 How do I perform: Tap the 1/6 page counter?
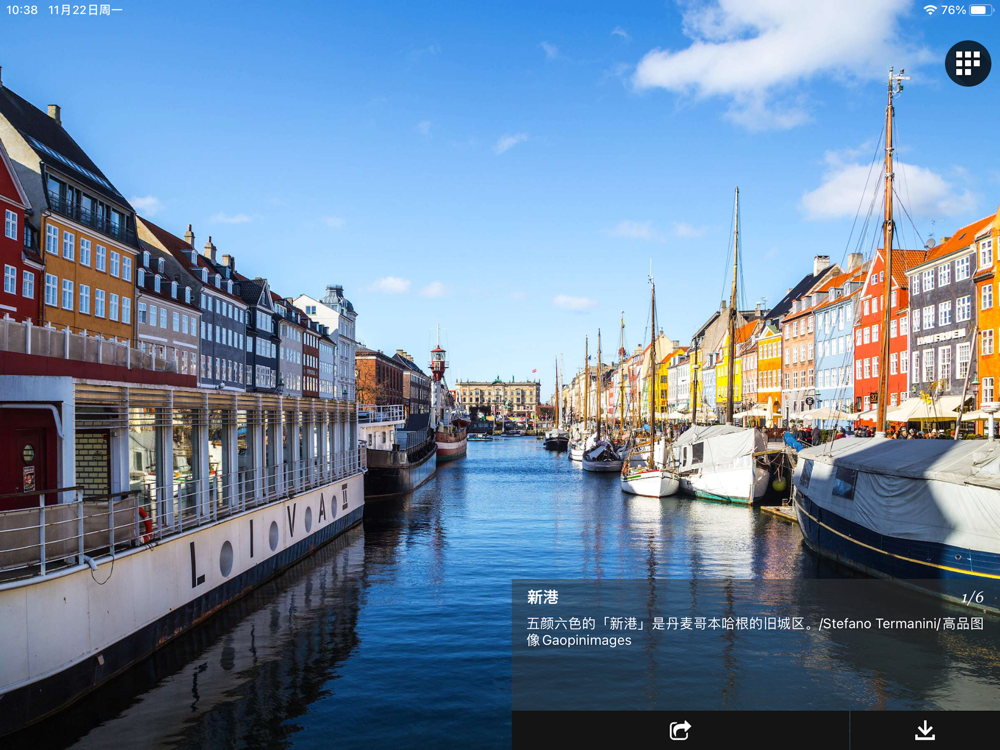973,598
